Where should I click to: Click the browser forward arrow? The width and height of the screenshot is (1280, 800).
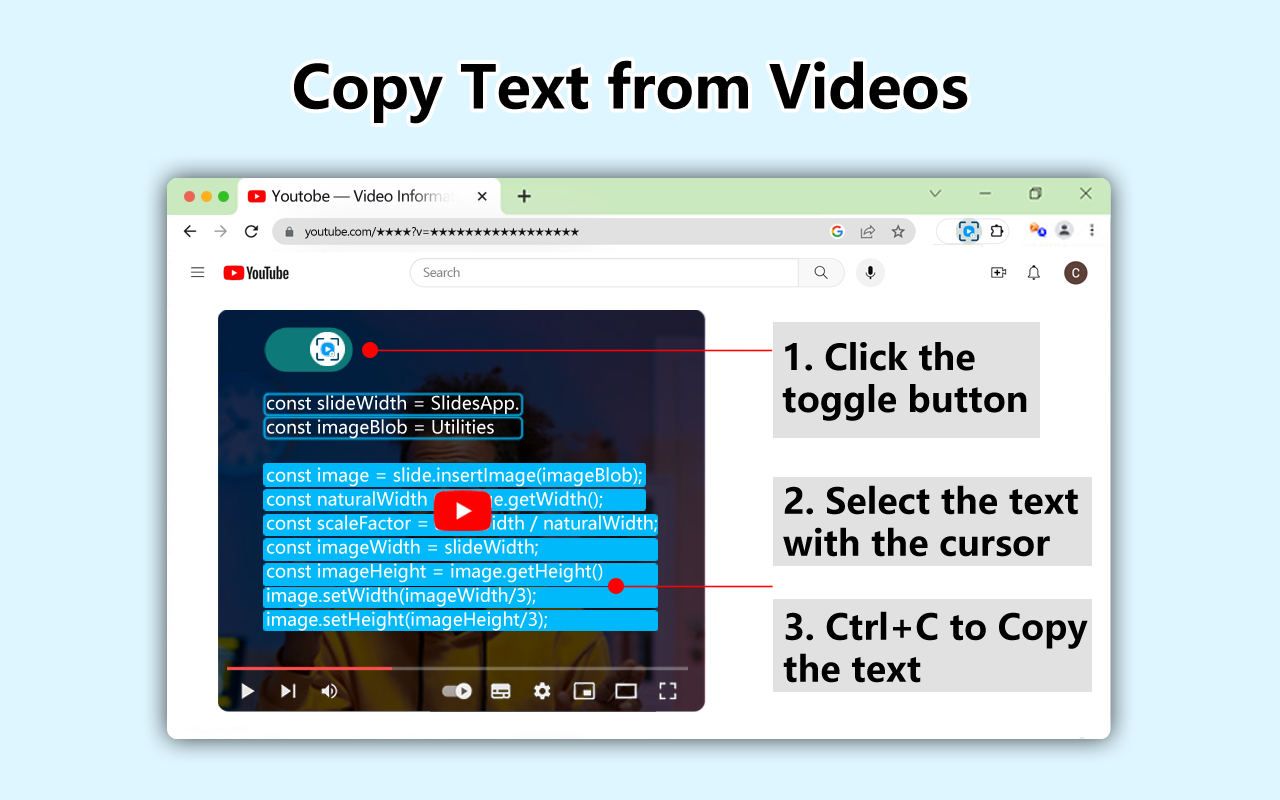point(221,231)
